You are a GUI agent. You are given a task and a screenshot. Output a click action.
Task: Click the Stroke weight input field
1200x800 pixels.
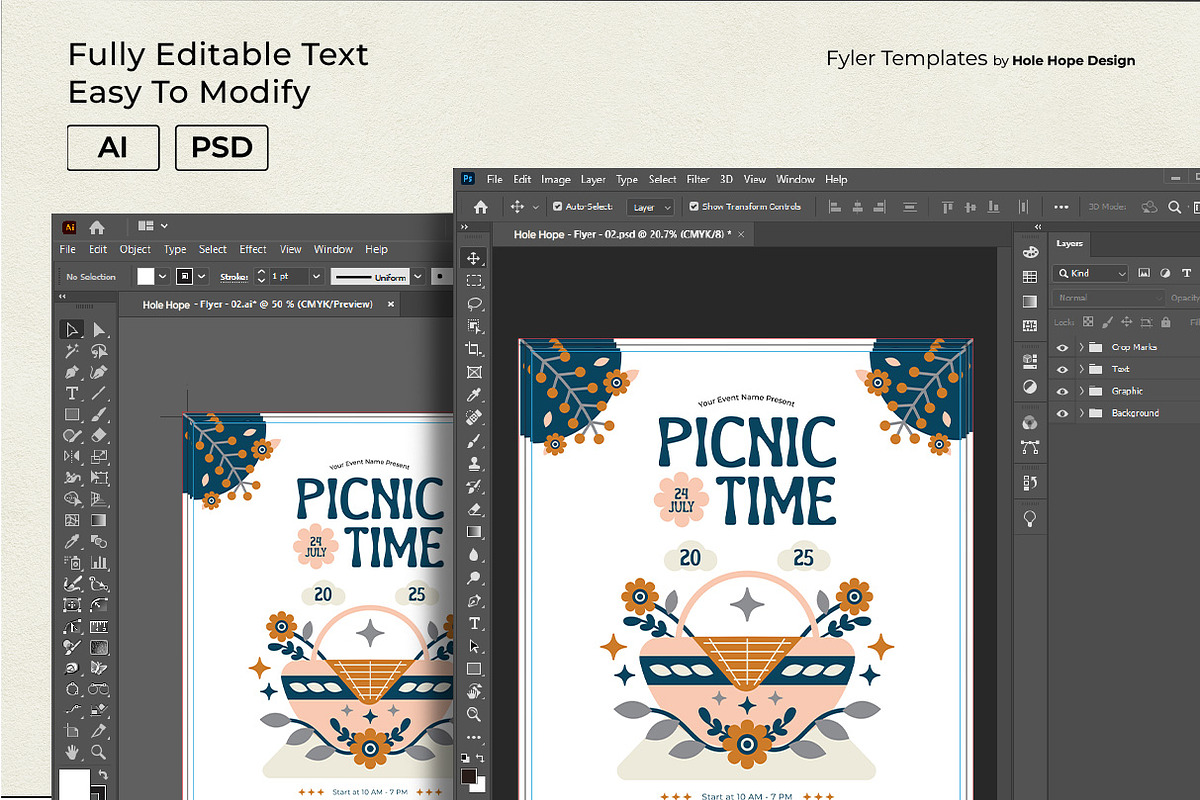[x=288, y=276]
